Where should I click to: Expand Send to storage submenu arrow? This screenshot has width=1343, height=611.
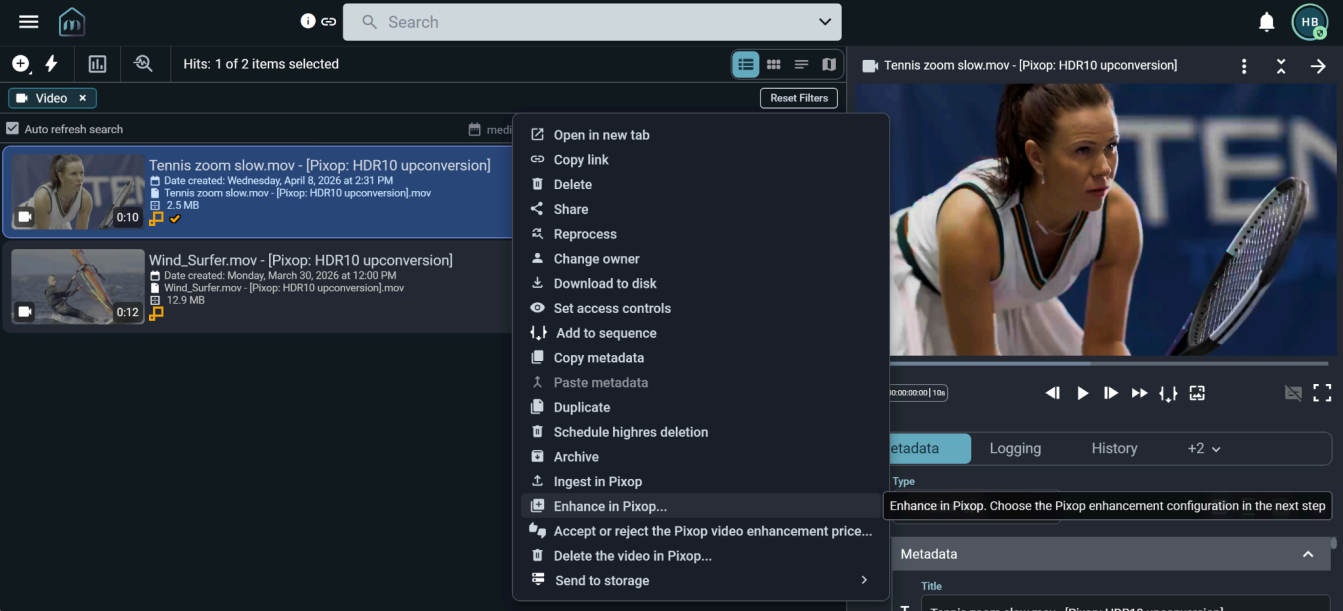coord(864,580)
